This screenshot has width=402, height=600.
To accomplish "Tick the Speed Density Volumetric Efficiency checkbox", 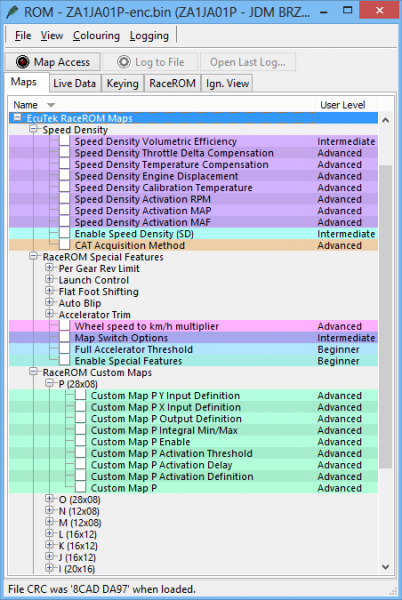I will point(65,141).
